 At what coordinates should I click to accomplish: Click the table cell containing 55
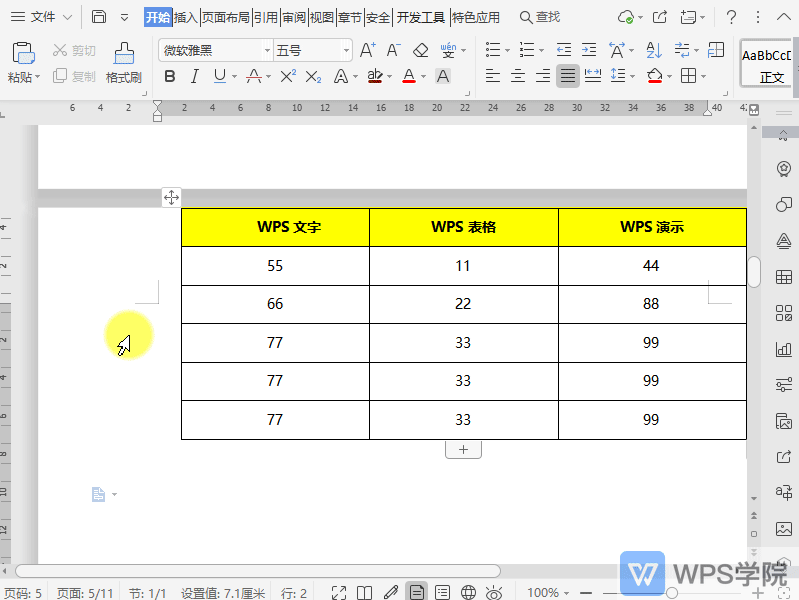[275, 266]
